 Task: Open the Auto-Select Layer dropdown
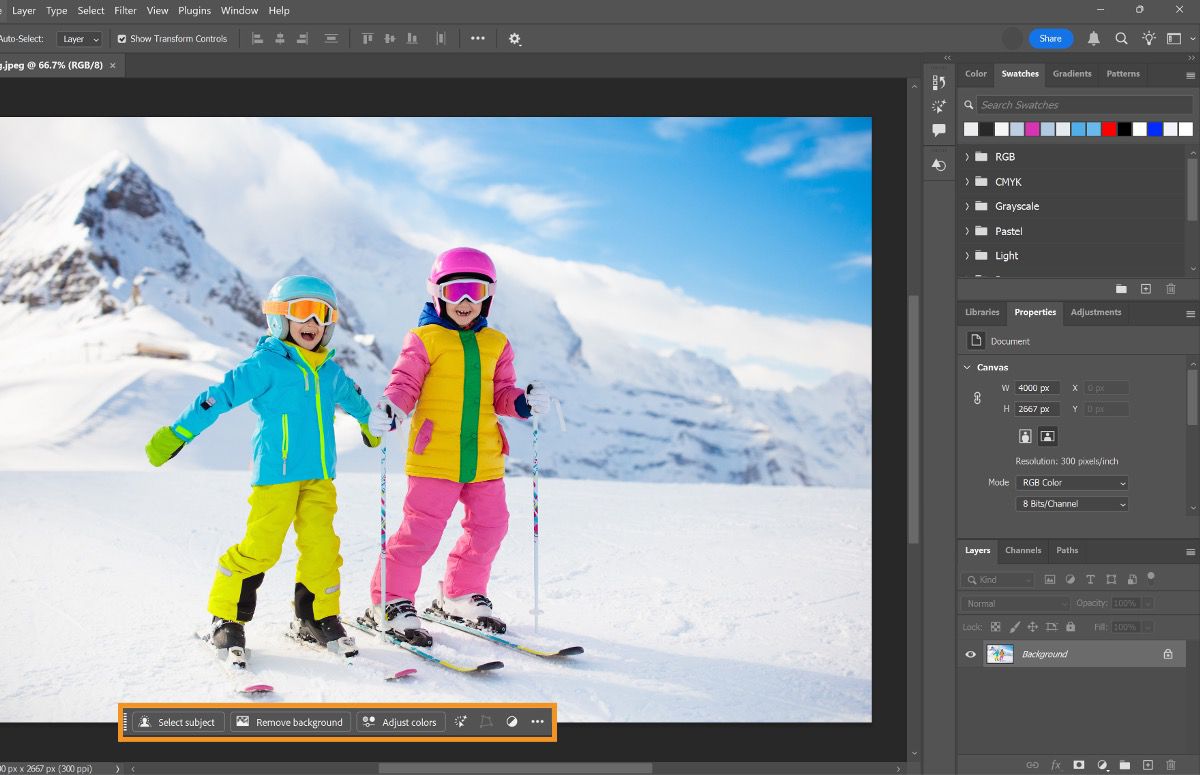pyautogui.click(x=79, y=38)
